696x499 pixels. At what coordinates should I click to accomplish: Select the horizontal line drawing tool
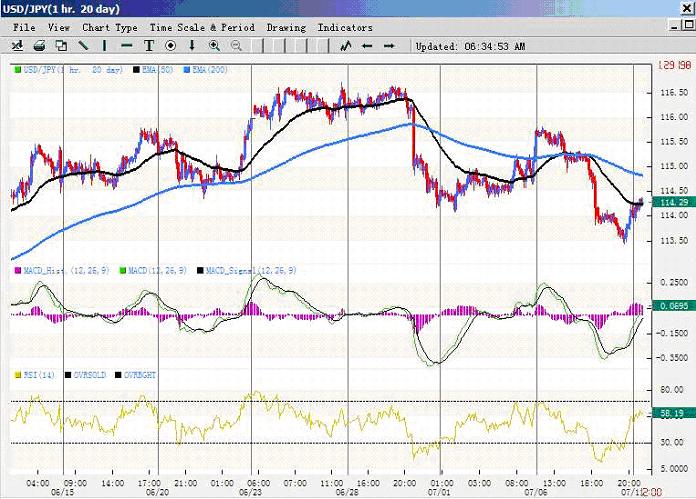click(127, 46)
